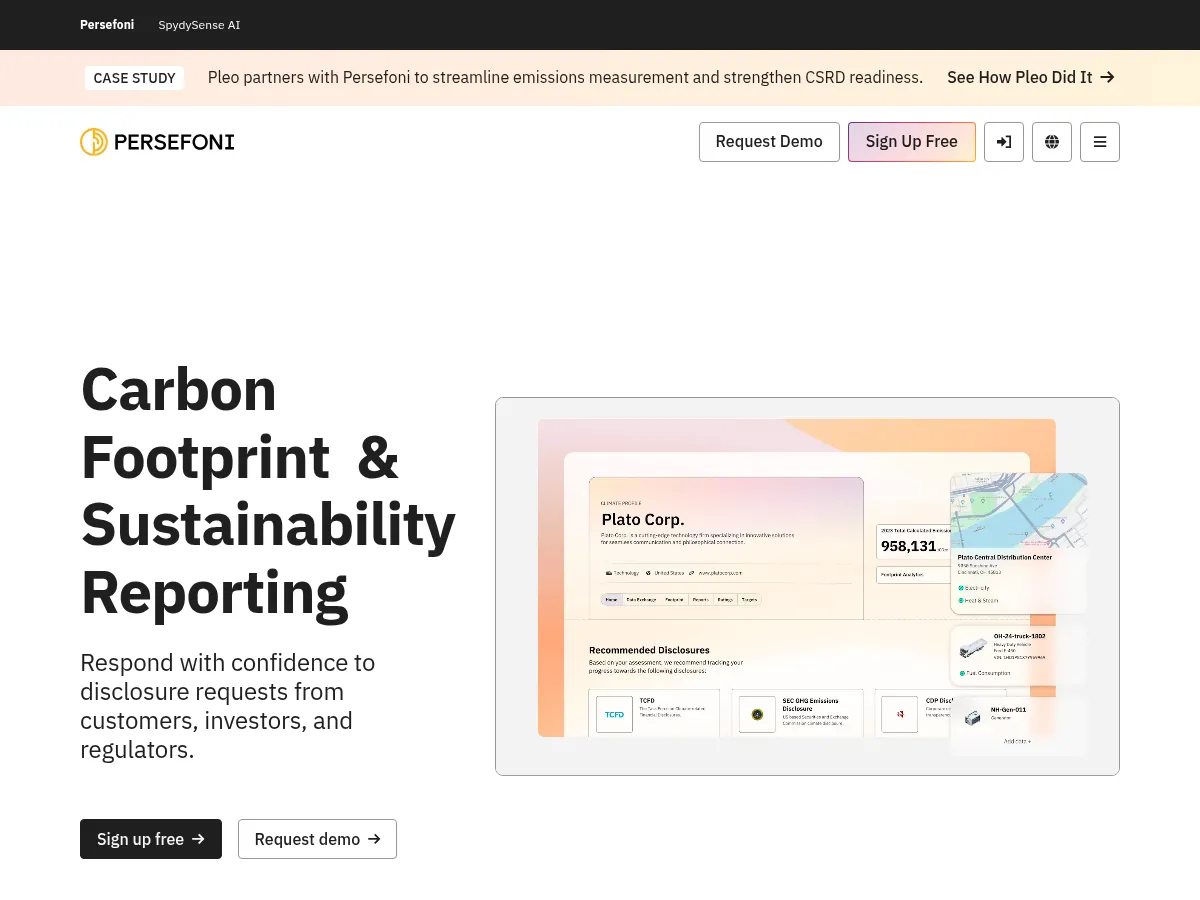This screenshot has width=1200, height=900.
Task: Enable the Electricity toggle on distribution center card
Action: click(962, 588)
